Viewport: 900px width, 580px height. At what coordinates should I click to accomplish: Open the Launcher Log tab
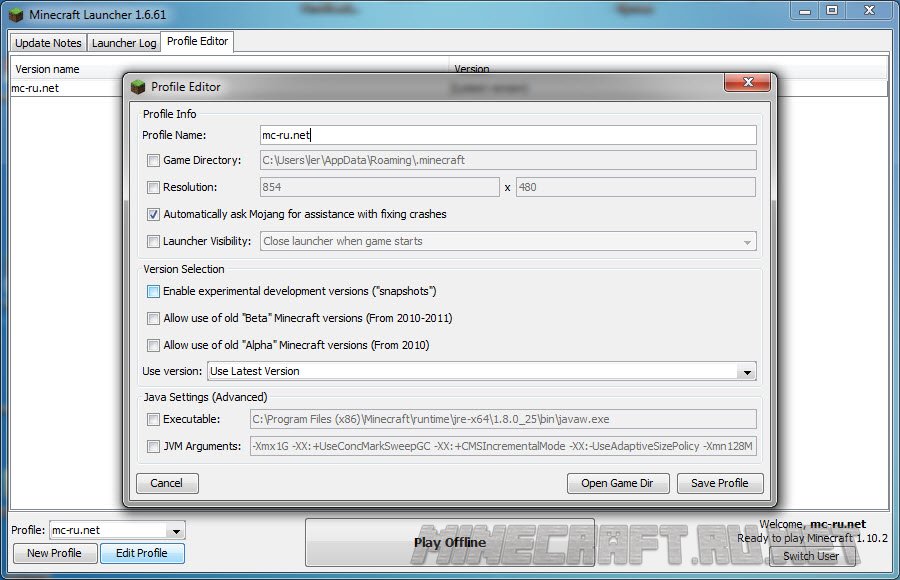click(123, 43)
